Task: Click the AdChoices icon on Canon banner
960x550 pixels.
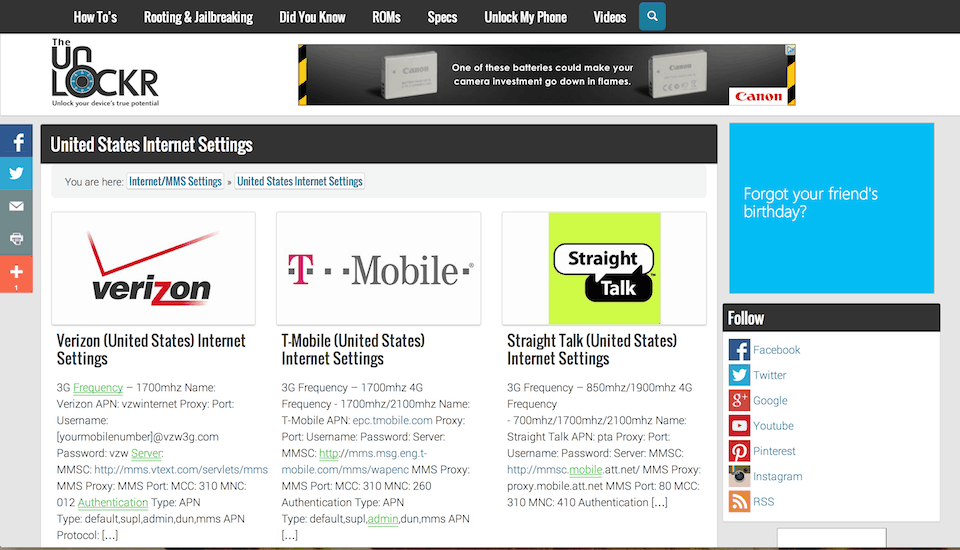Action: click(x=790, y=50)
